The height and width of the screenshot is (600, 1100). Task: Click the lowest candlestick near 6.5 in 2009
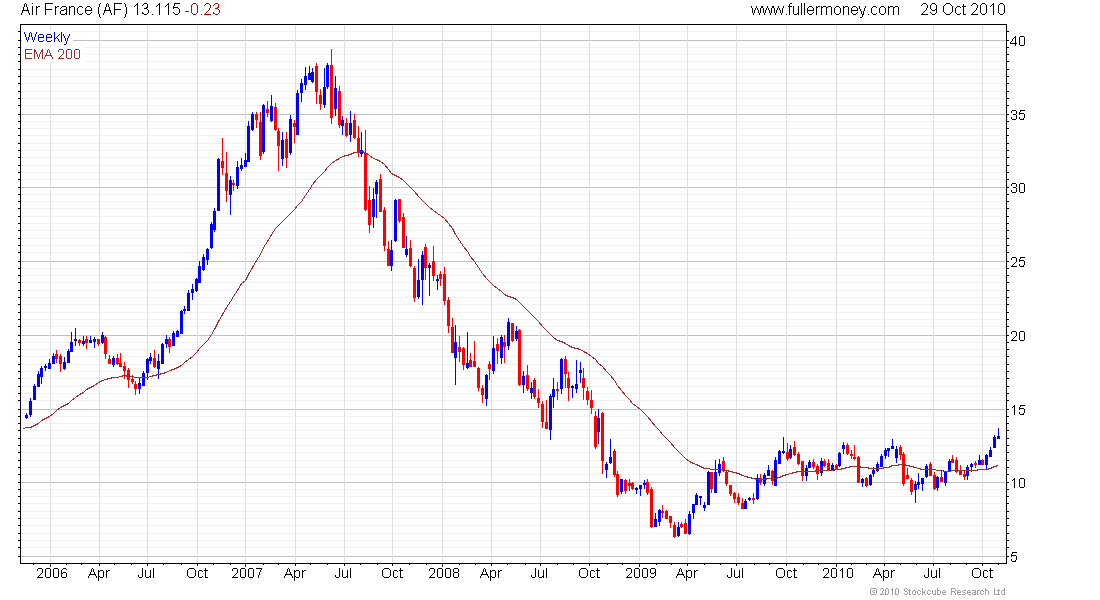click(x=676, y=529)
